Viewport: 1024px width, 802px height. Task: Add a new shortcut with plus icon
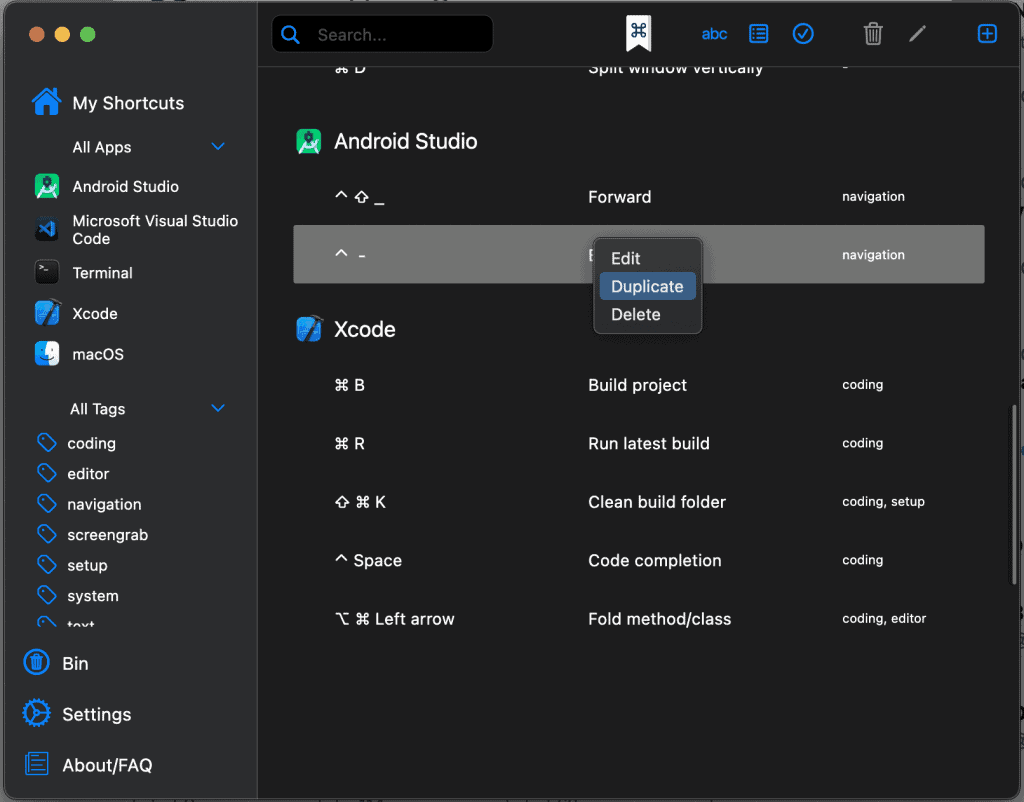coord(987,34)
